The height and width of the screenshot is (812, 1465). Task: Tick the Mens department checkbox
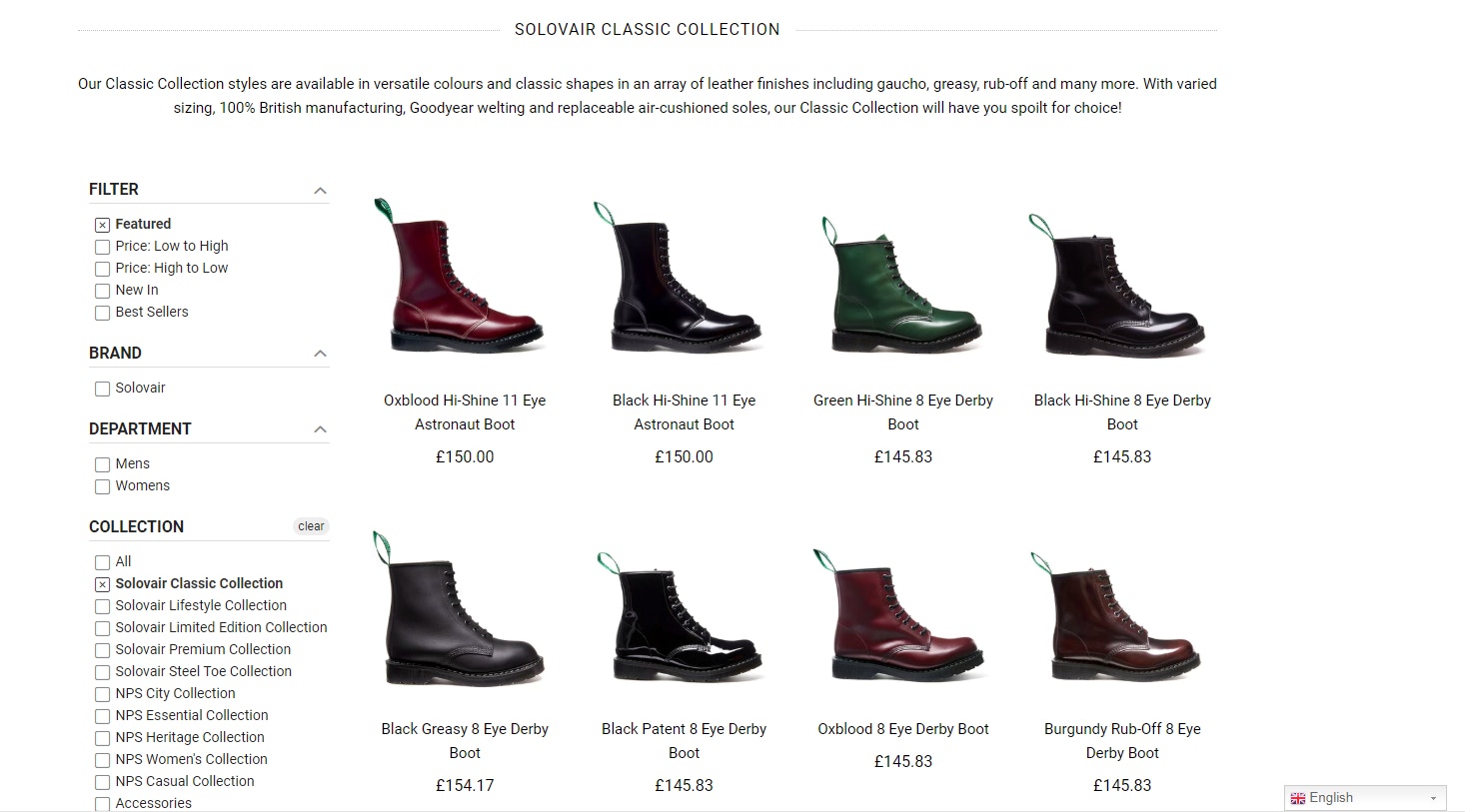tap(102, 464)
